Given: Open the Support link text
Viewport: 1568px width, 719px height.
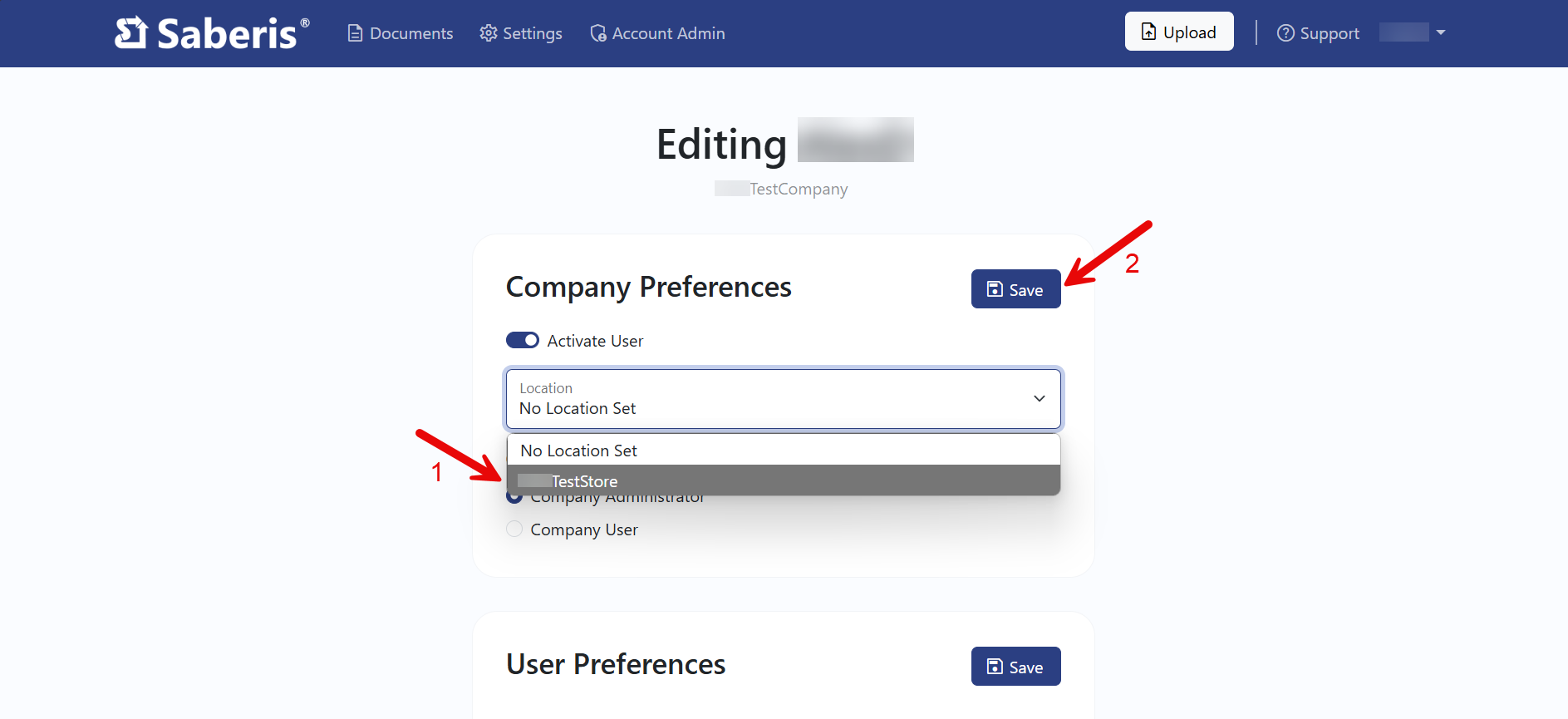Looking at the screenshot, I should 1330,33.
